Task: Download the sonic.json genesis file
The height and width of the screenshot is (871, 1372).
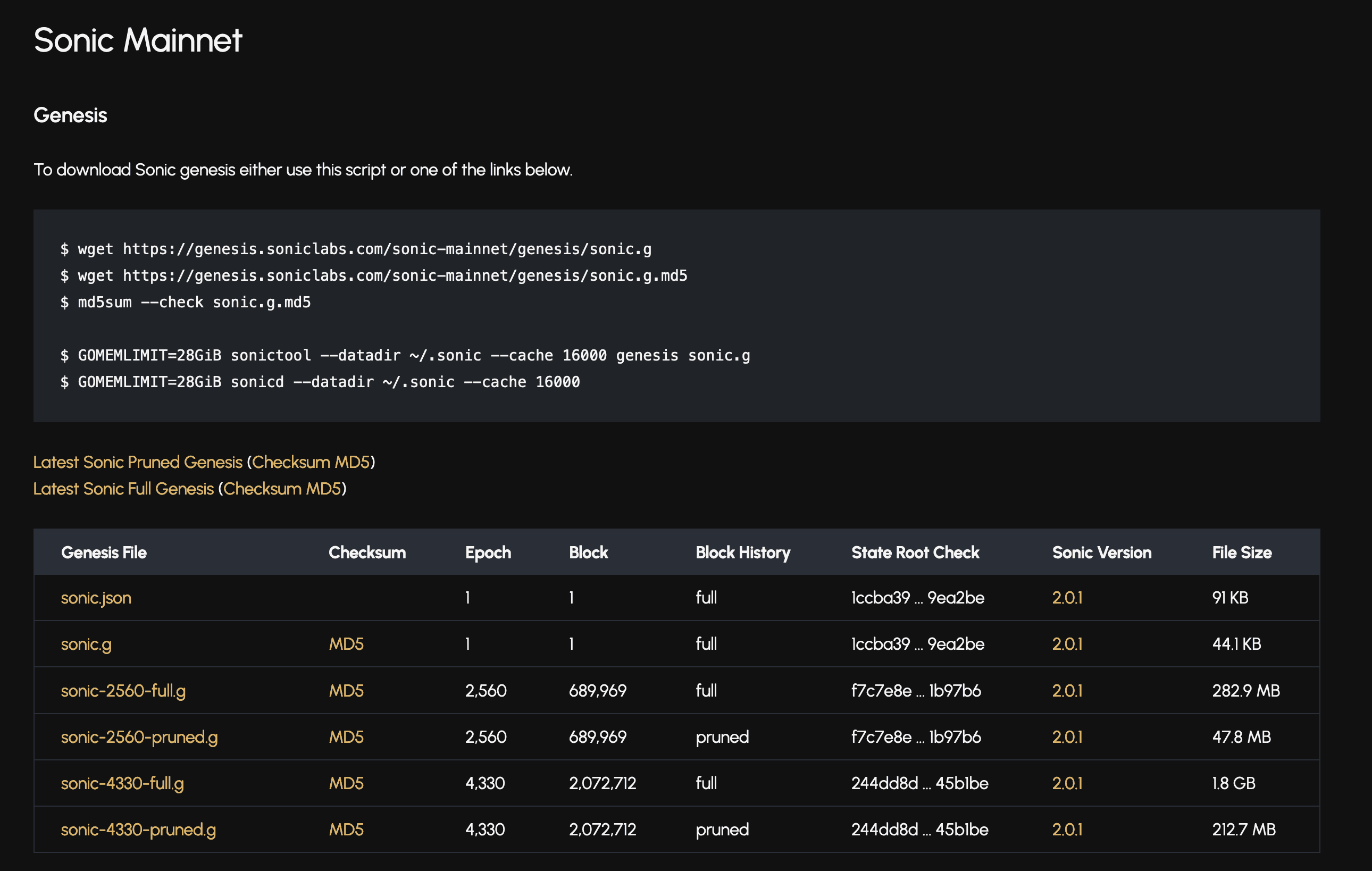Action: click(96, 598)
